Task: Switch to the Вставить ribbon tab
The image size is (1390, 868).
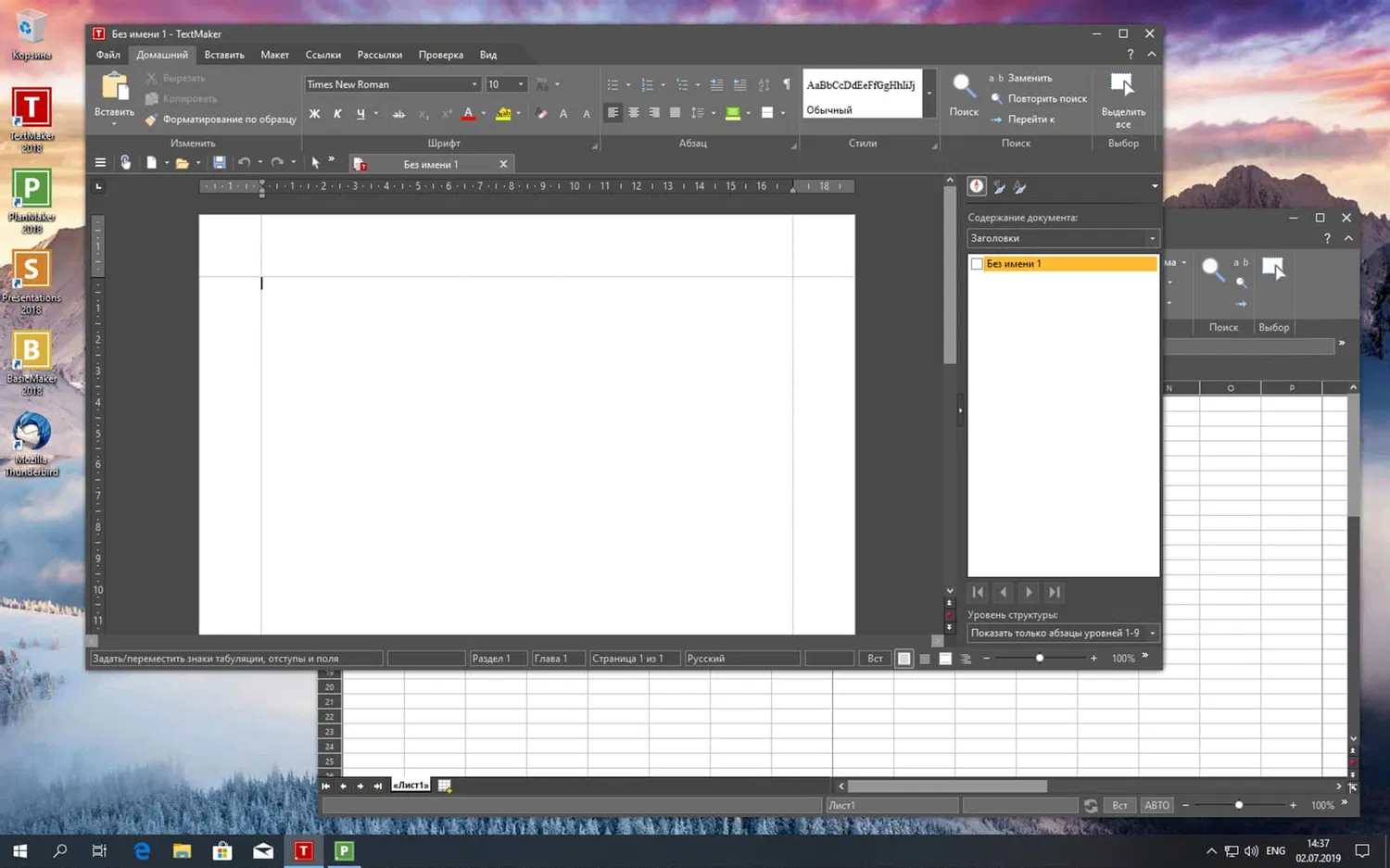Action: pyautogui.click(x=223, y=55)
